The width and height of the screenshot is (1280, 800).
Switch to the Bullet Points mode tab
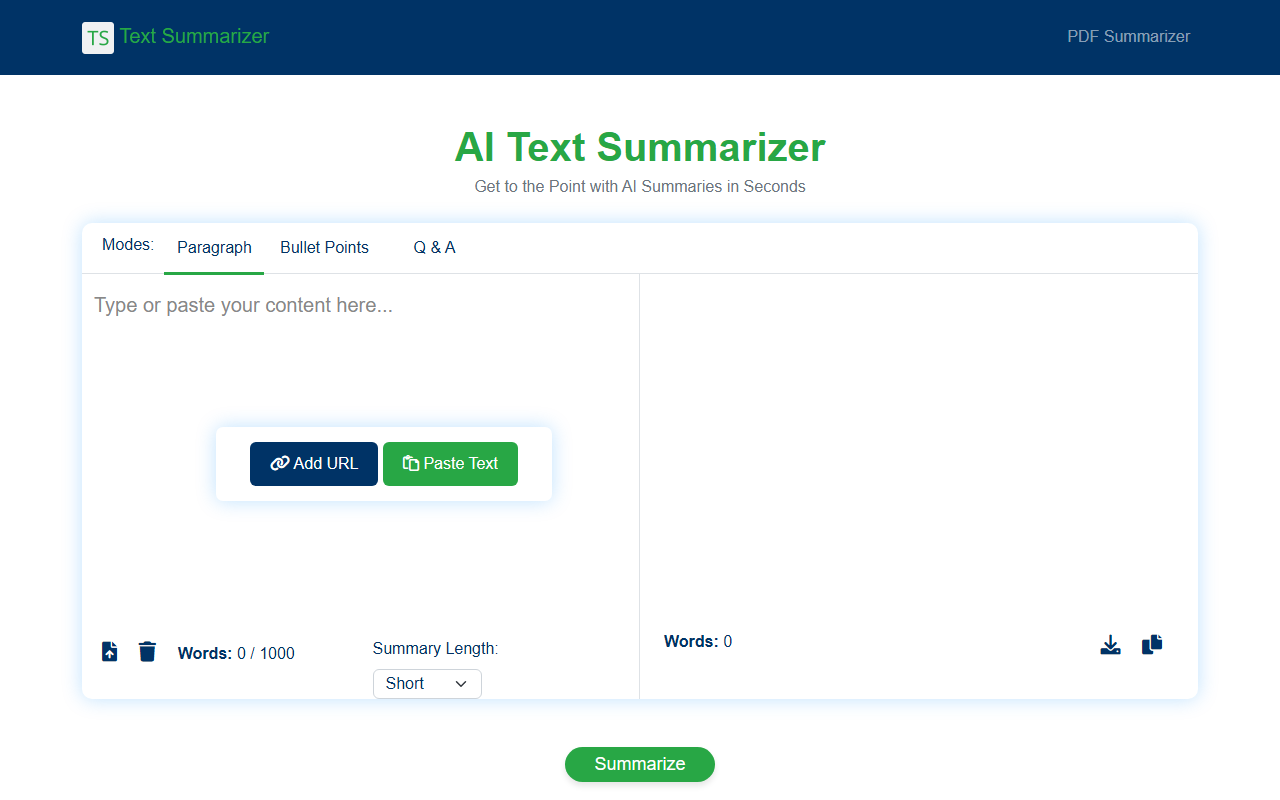[x=324, y=248]
